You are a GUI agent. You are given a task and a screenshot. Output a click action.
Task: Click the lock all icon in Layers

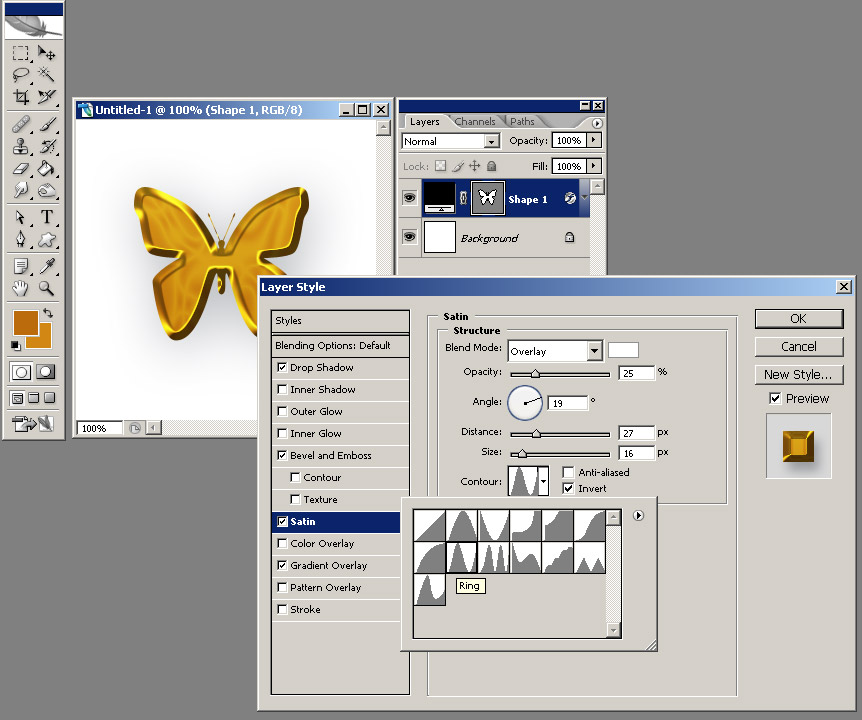[x=491, y=165]
